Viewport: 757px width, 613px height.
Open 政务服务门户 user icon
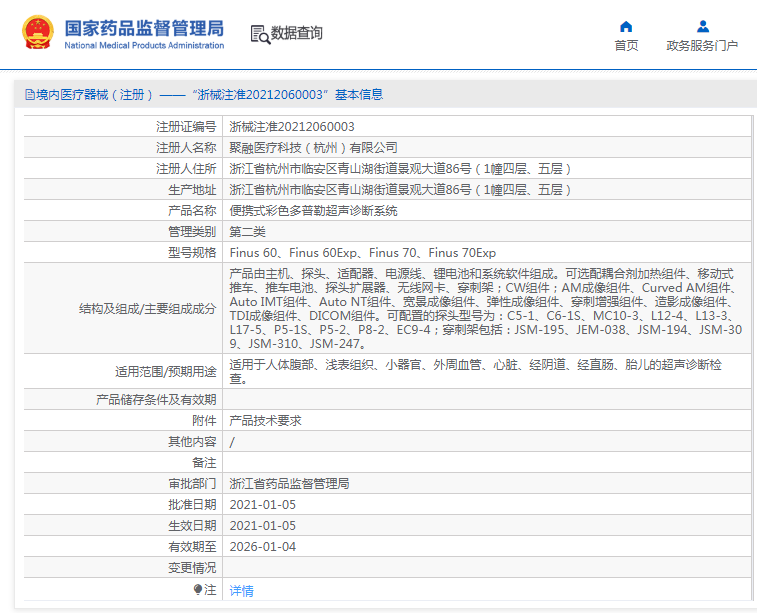[x=703, y=26]
